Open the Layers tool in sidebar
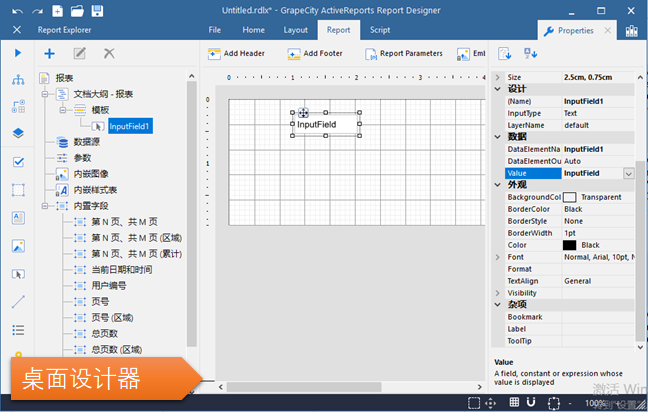Image resolution: width=648 pixels, height=416 pixels. click(x=18, y=133)
